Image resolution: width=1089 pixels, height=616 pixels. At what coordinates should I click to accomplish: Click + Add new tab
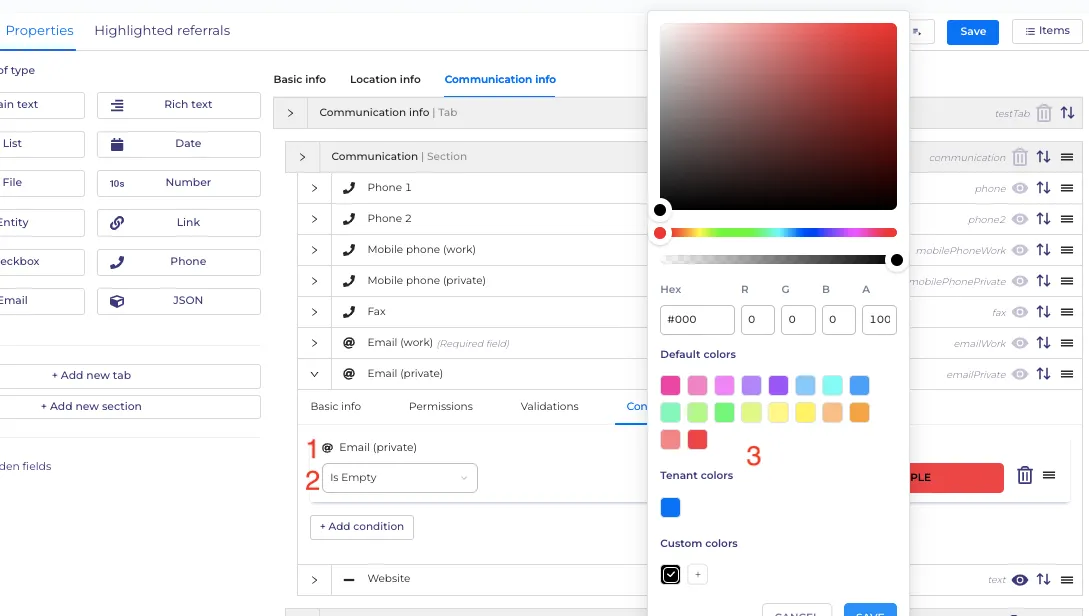coord(130,376)
